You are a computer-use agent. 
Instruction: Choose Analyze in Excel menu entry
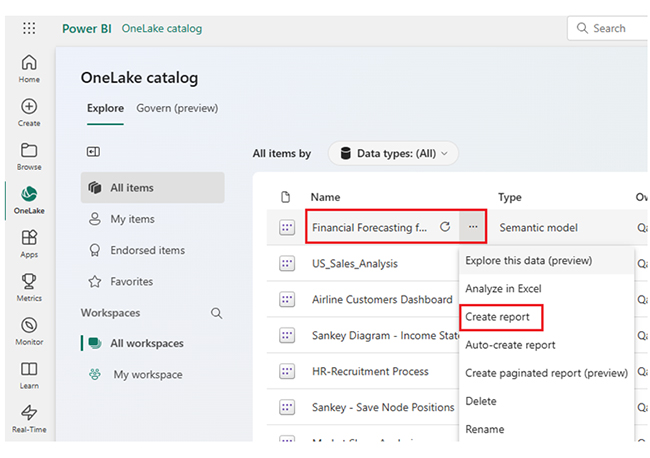tap(546, 288)
